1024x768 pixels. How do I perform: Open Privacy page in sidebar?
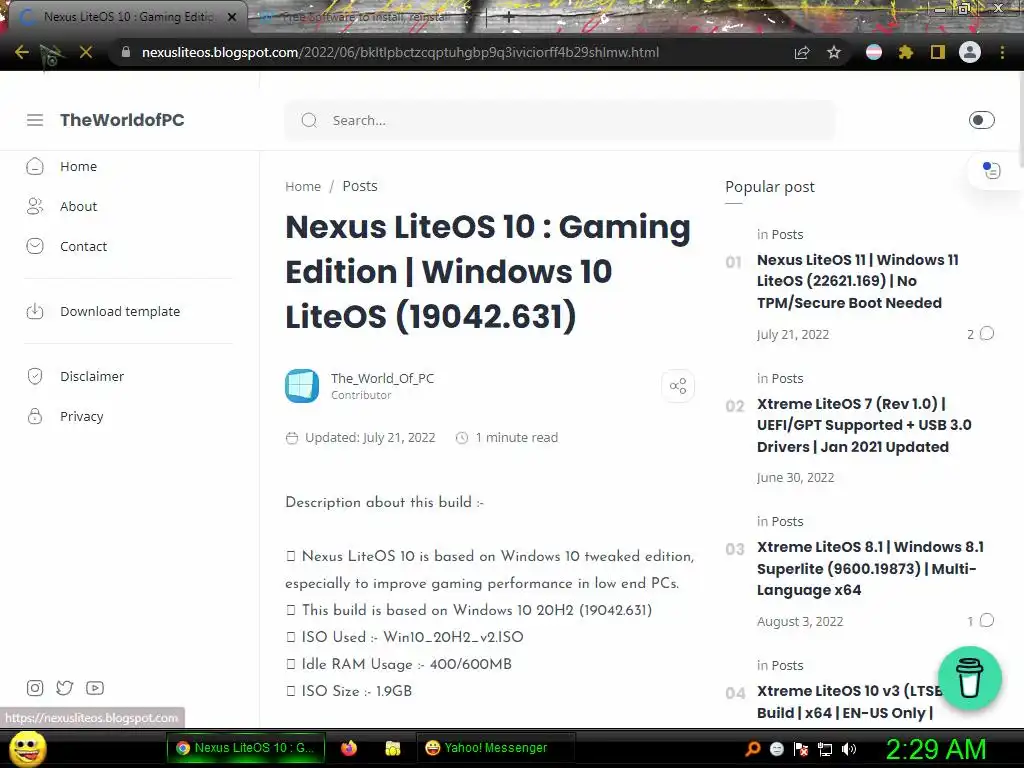82,416
